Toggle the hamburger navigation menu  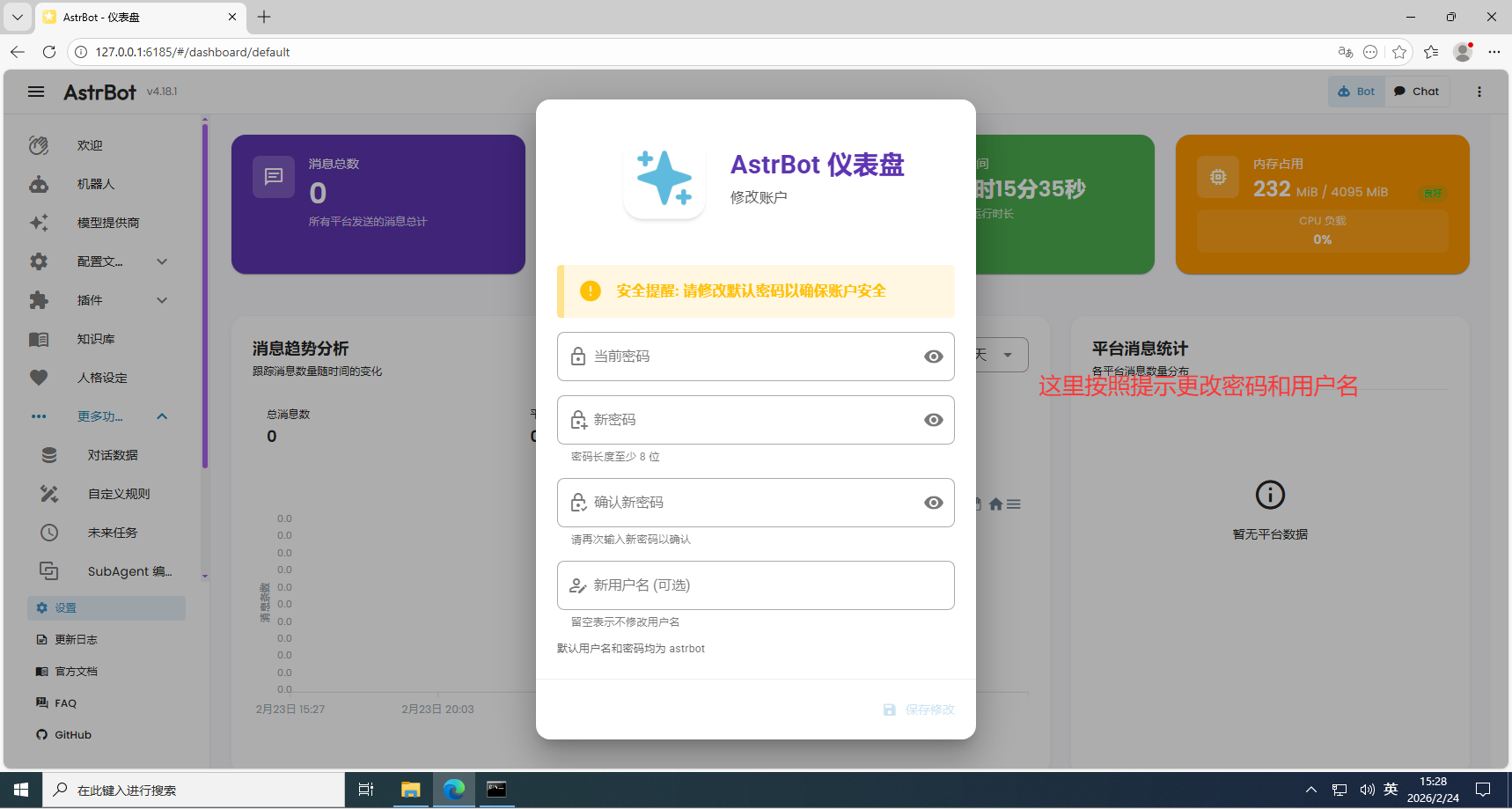pos(36,92)
